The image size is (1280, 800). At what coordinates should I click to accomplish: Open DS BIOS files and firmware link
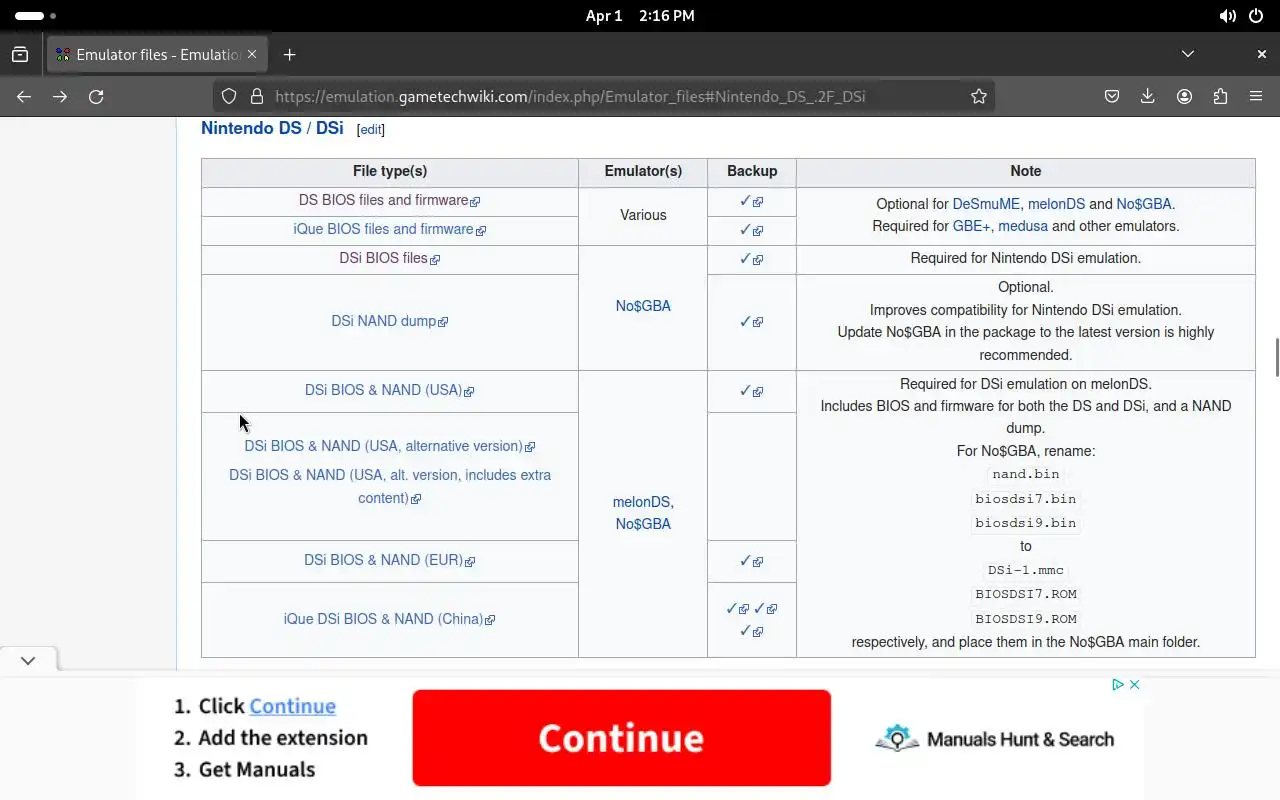389,200
